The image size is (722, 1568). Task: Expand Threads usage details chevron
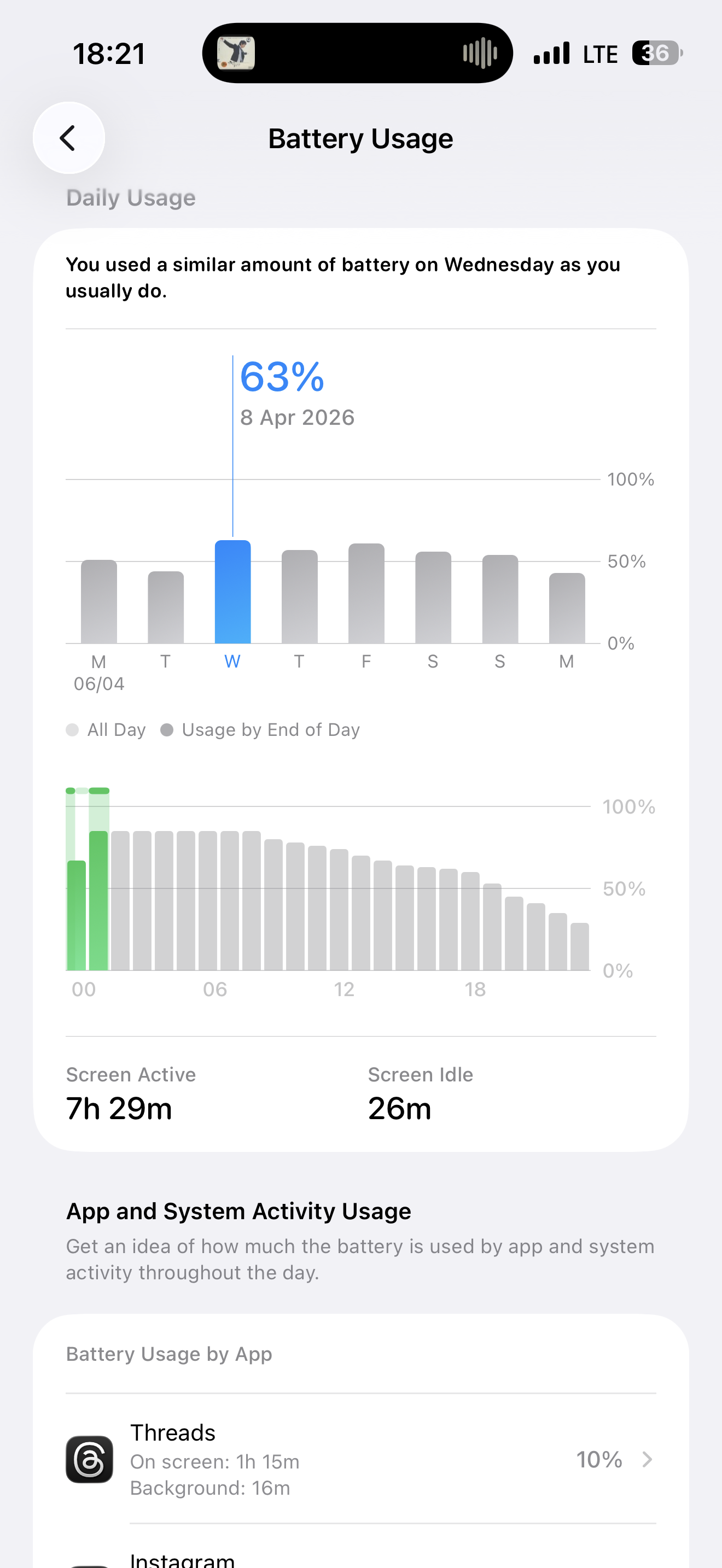point(647,1460)
